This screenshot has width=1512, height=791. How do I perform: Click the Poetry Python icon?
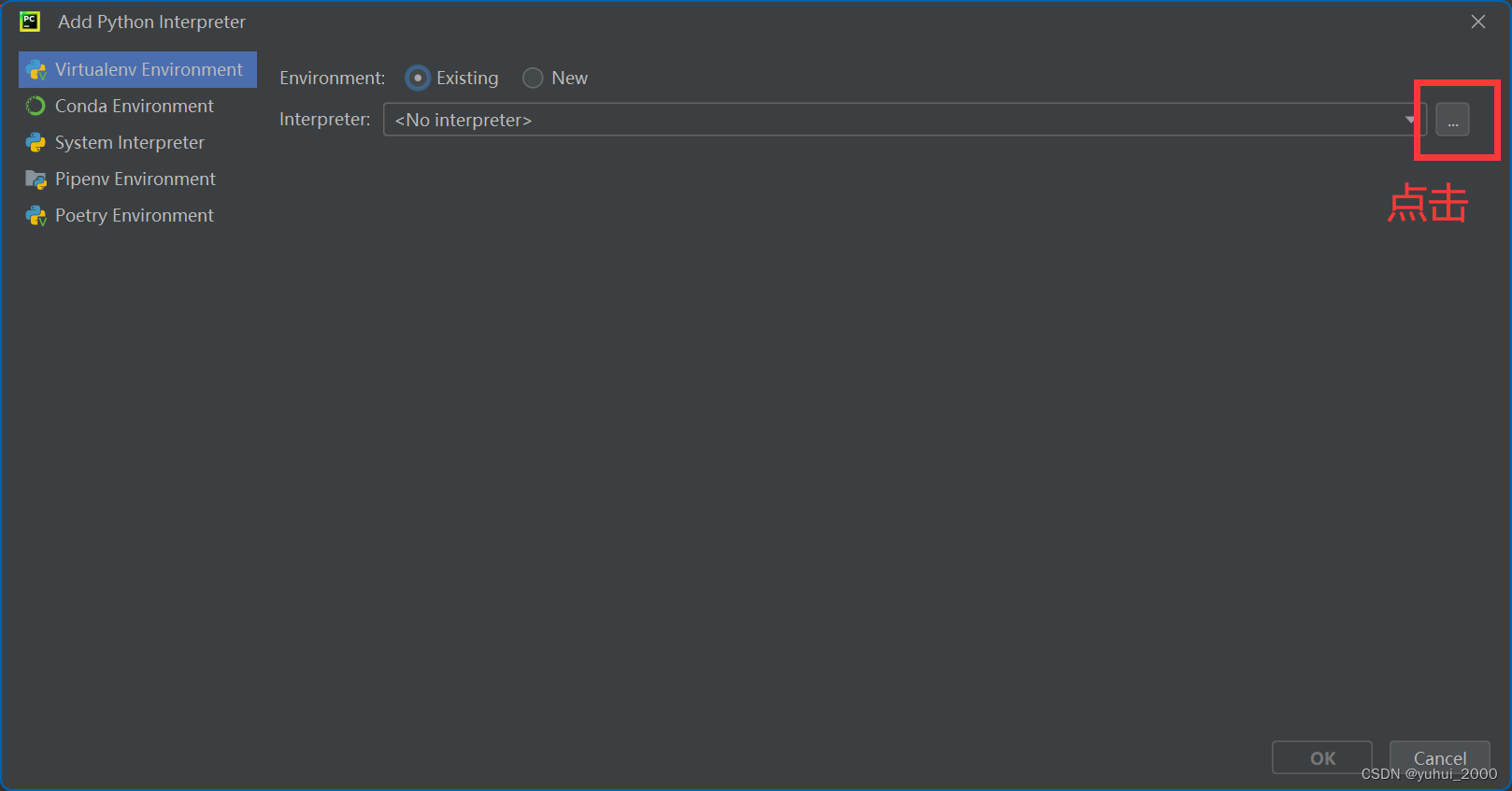click(36, 216)
